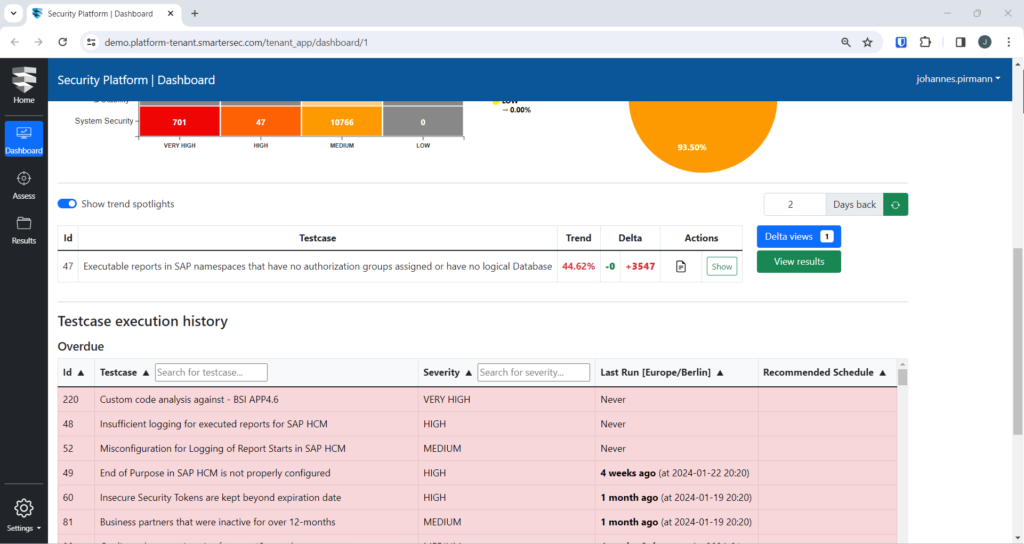Click the zoom magnifier icon in address bar

coord(846,42)
